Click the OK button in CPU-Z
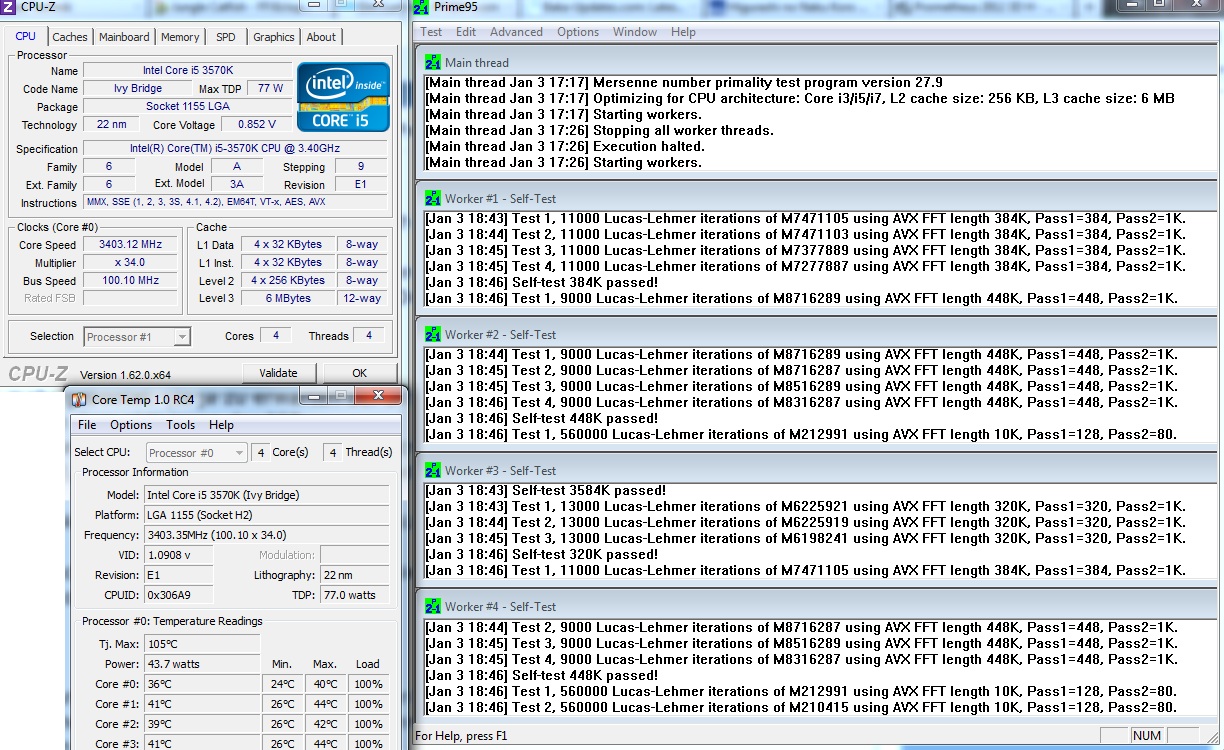 (x=359, y=373)
